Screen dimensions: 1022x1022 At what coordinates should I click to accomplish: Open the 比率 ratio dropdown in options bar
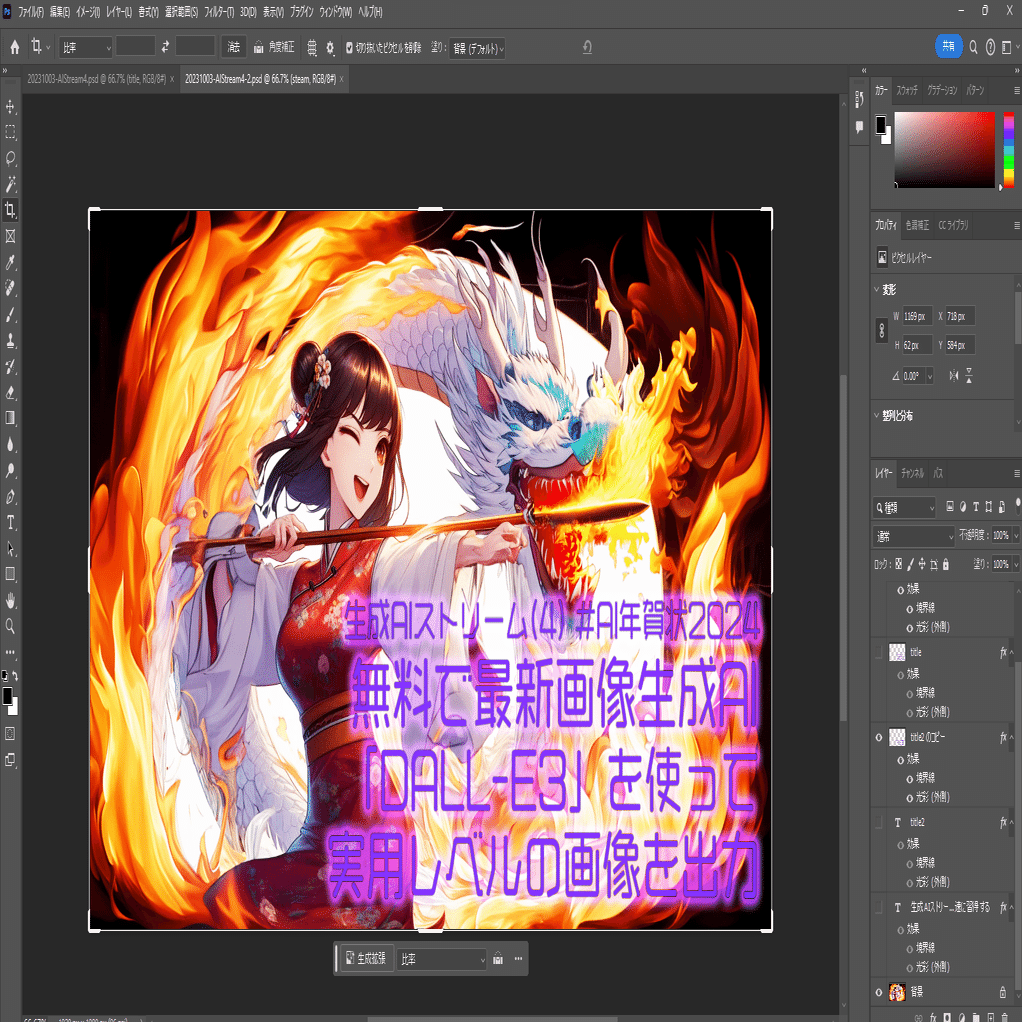85,48
